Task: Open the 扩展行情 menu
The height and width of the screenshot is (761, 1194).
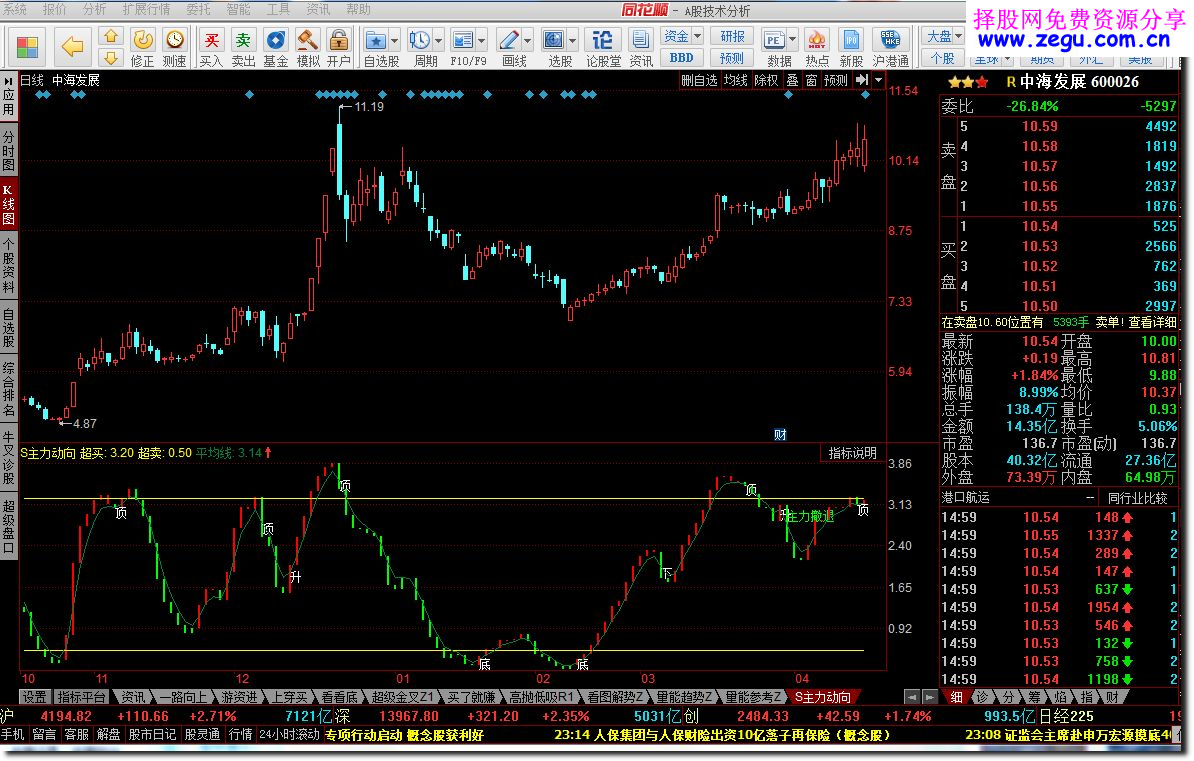Action: (x=146, y=9)
